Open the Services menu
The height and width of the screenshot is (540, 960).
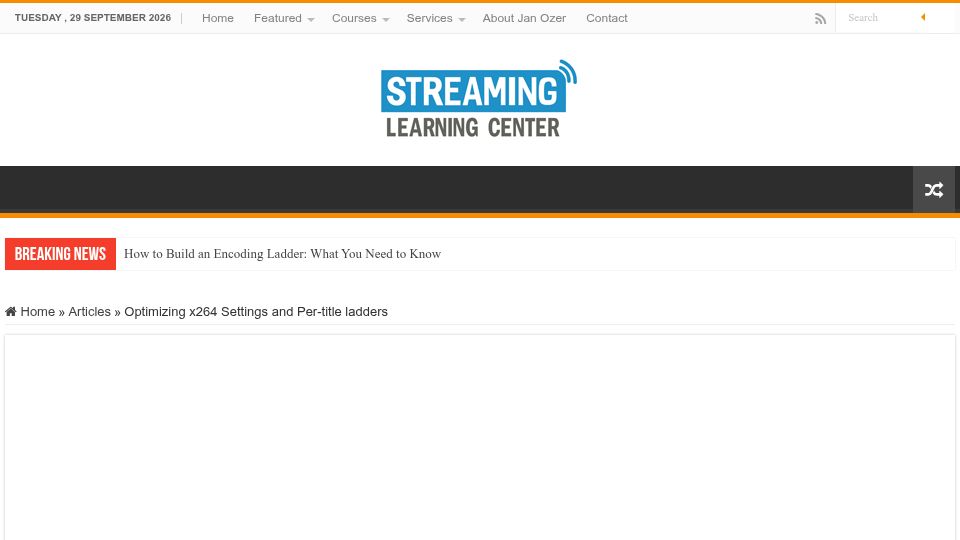429,18
